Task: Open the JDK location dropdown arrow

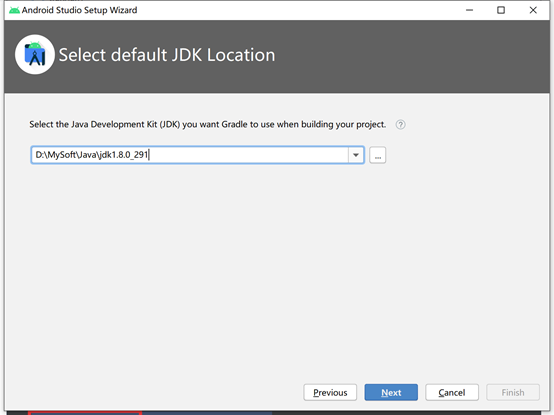Action: click(356, 155)
